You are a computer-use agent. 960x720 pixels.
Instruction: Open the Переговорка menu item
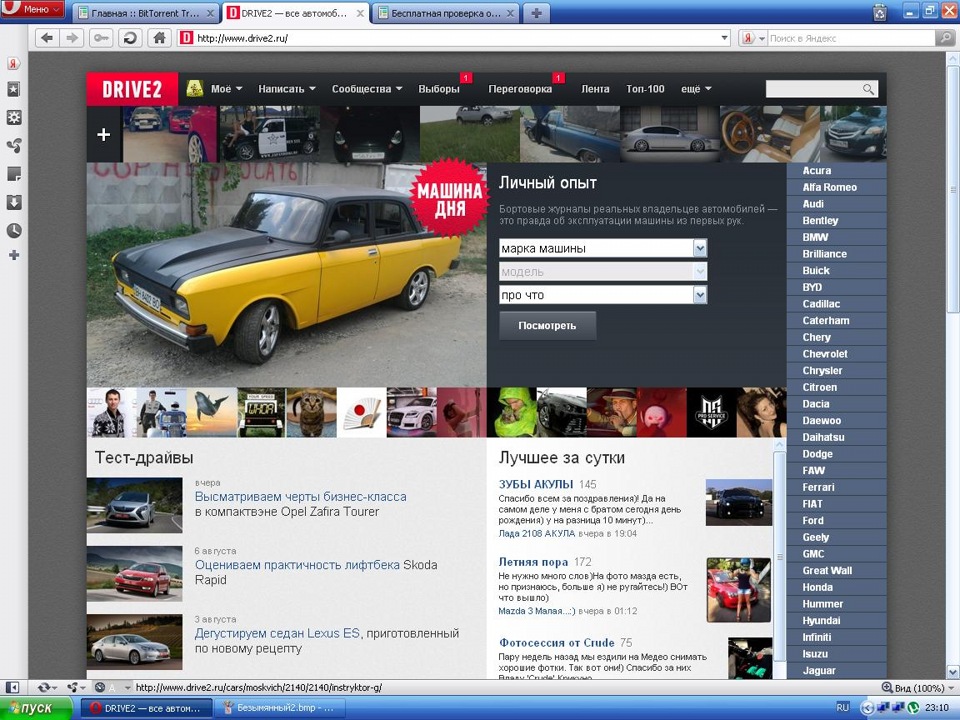coord(520,89)
